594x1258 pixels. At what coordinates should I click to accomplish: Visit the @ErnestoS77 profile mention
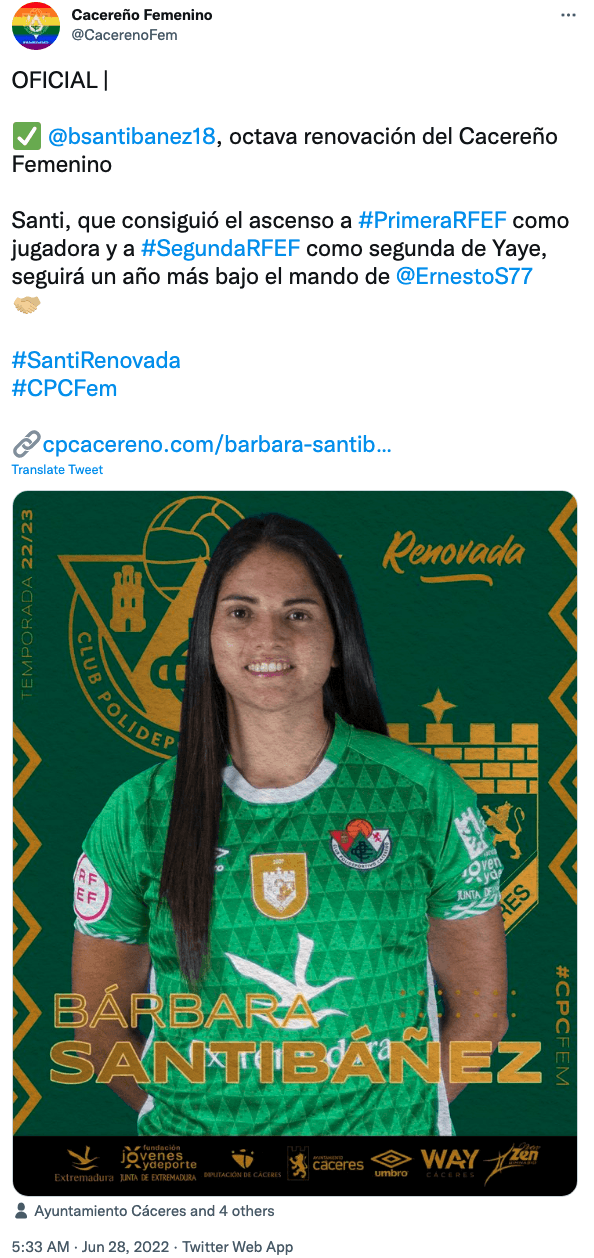pyautogui.click(x=464, y=276)
